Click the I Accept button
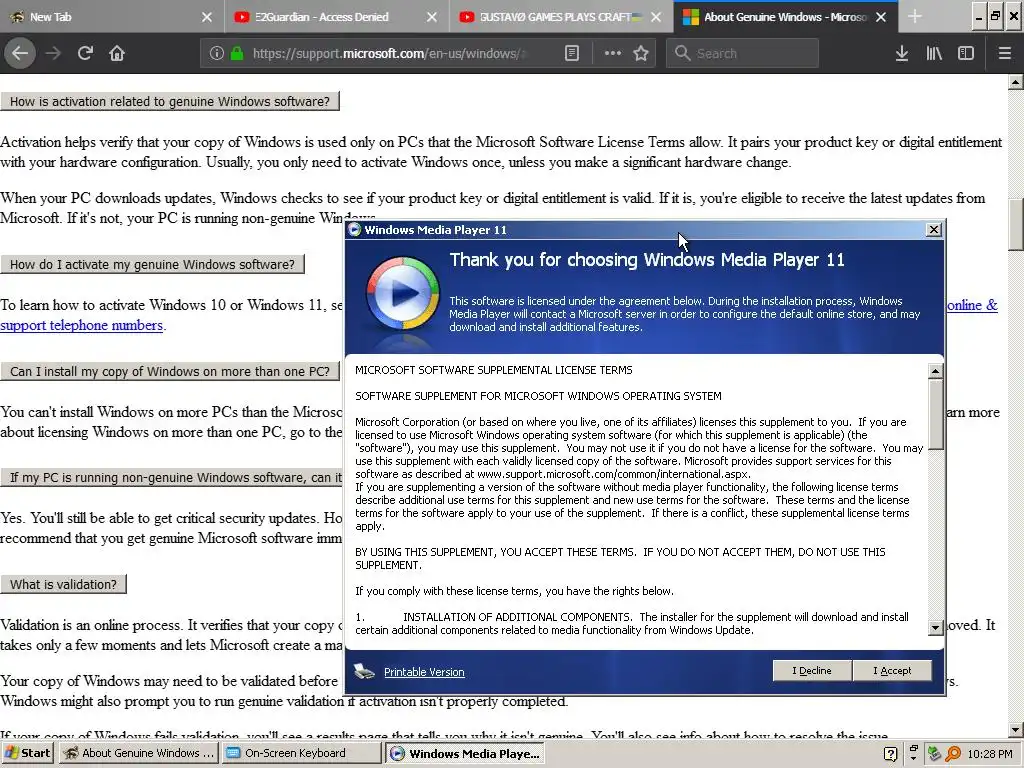Image resolution: width=1024 pixels, height=768 pixels. (x=892, y=671)
